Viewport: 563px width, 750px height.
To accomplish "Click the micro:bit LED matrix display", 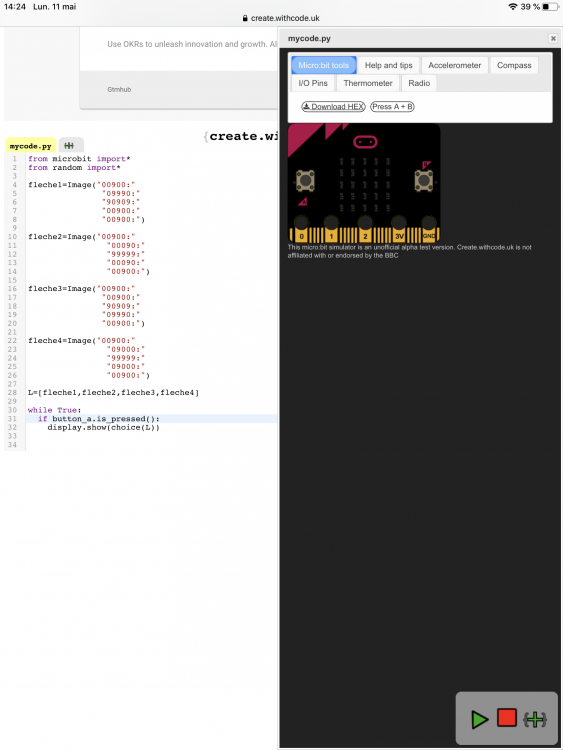I will point(364,185).
